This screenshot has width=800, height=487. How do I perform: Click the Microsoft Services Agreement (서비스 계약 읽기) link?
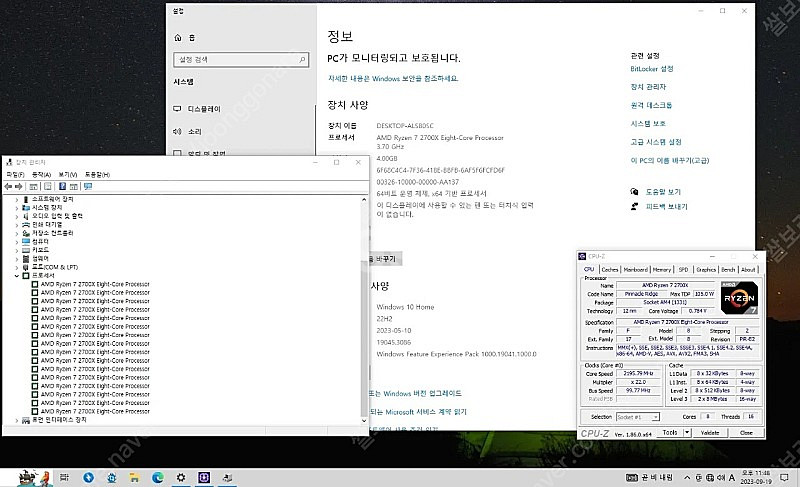point(418,412)
